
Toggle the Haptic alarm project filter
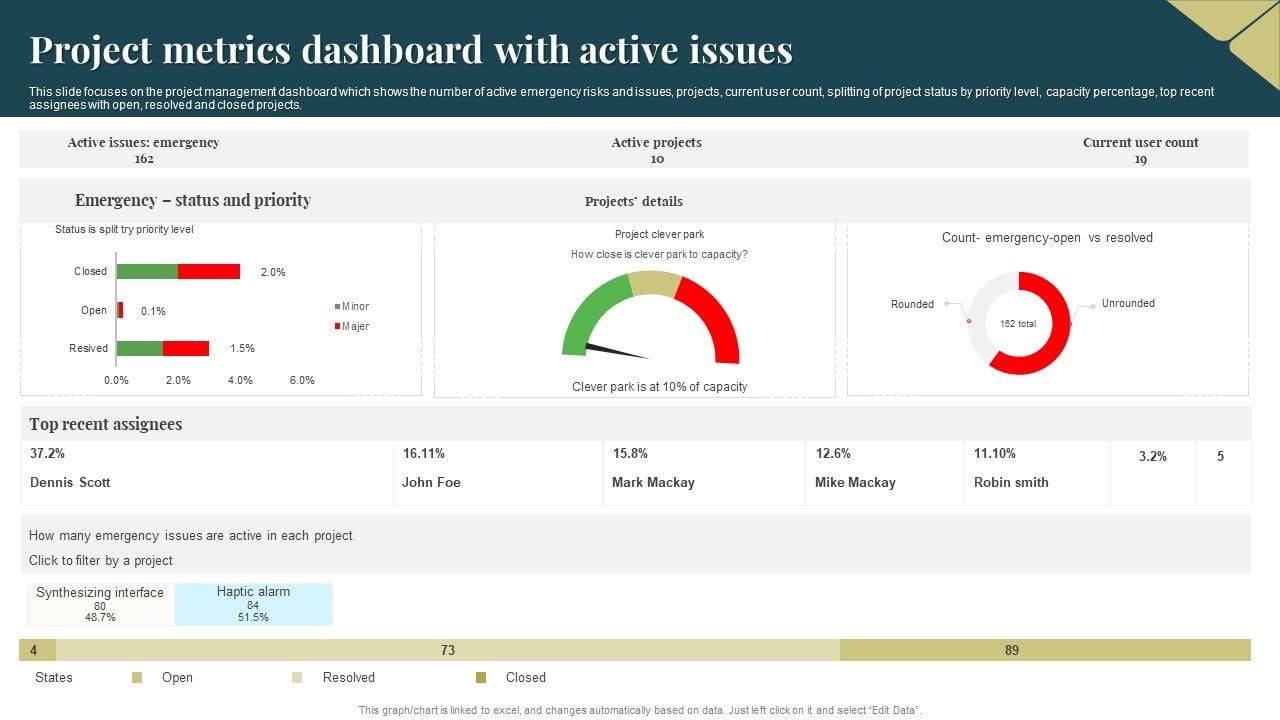(254, 603)
